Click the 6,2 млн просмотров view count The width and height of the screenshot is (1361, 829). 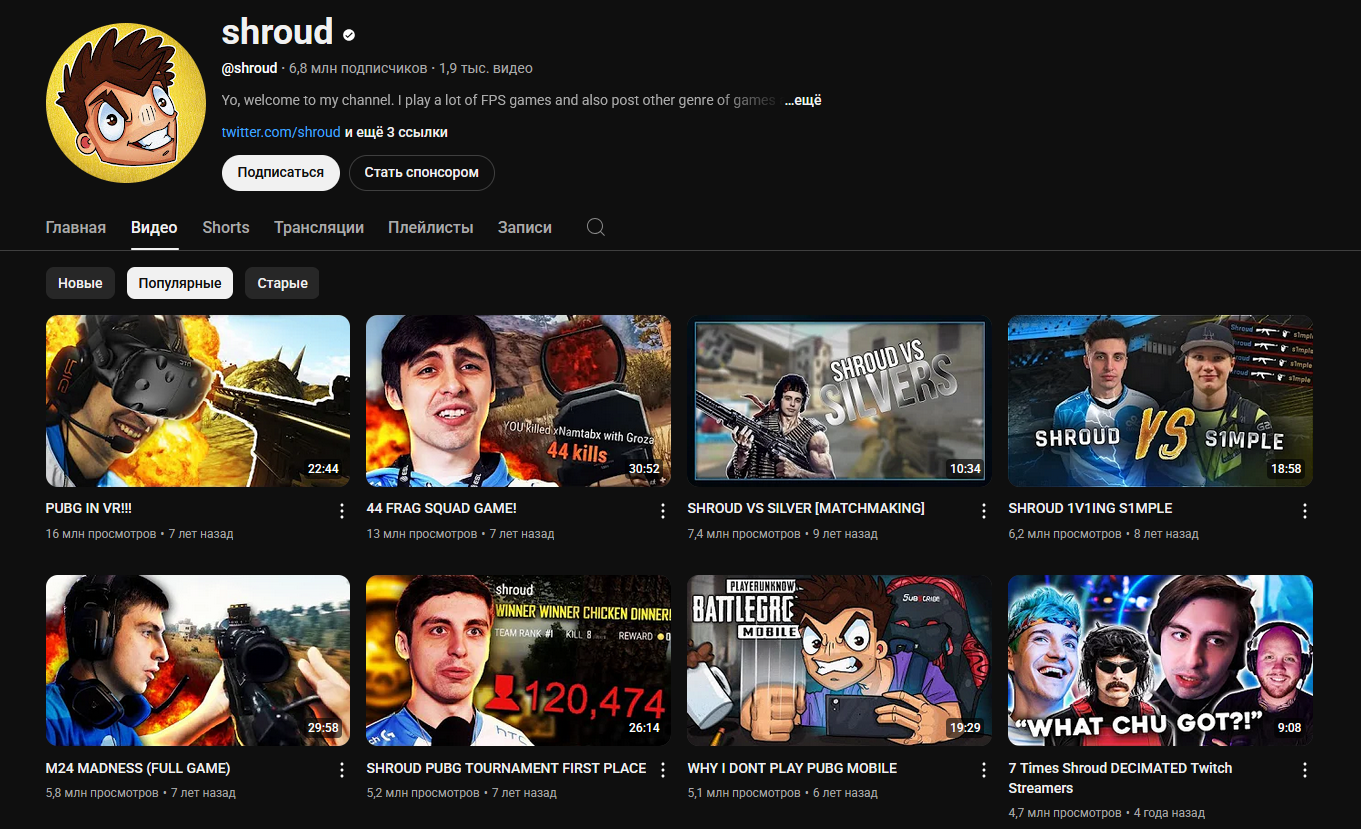click(1066, 534)
